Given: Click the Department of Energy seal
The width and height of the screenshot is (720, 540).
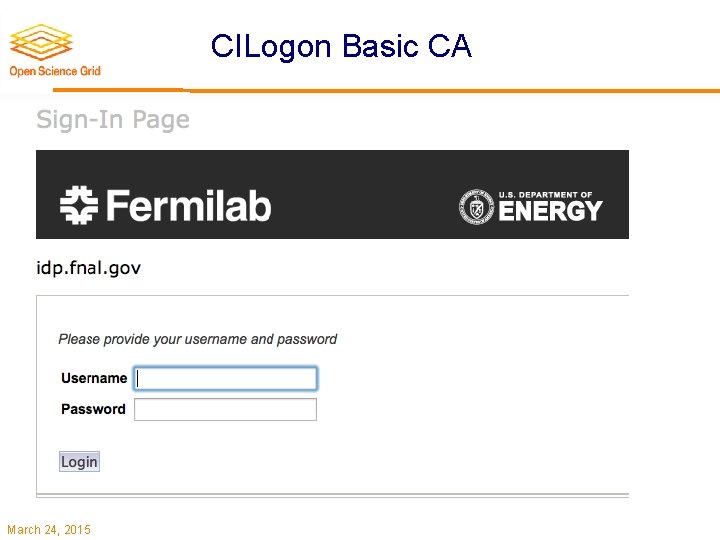Looking at the screenshot, I should click(x=477, y=206).
